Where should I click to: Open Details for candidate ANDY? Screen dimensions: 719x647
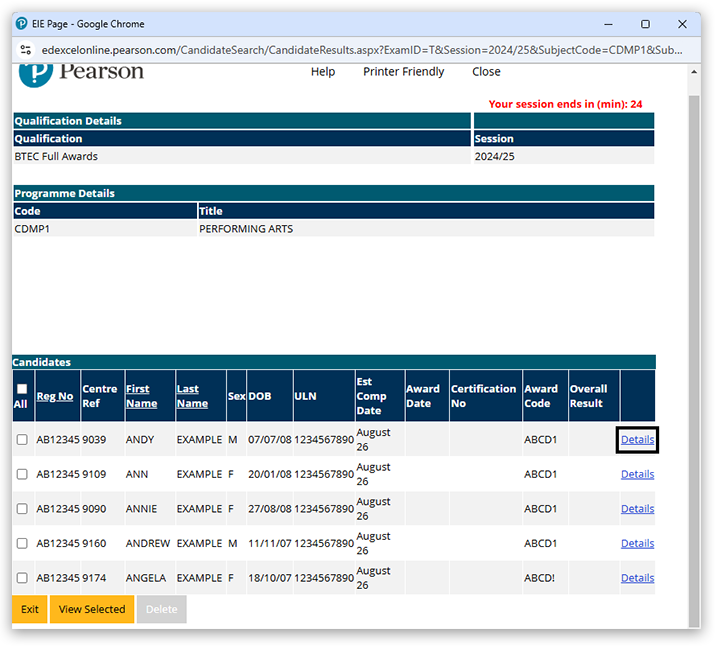(x=637, y=440)
